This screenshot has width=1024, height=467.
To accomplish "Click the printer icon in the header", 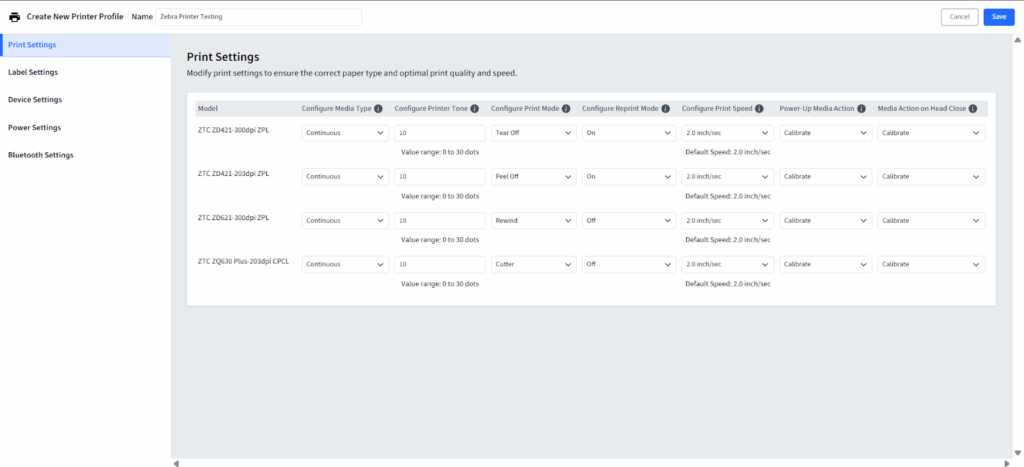I will pyautogui.click(x=14, y=17).
